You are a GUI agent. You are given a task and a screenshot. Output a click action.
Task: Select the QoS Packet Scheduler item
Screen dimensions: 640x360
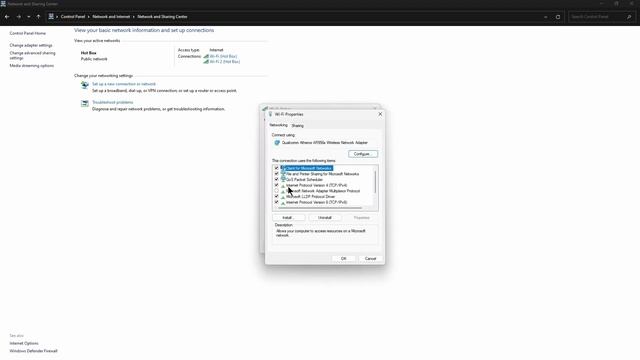pos(304,180)
